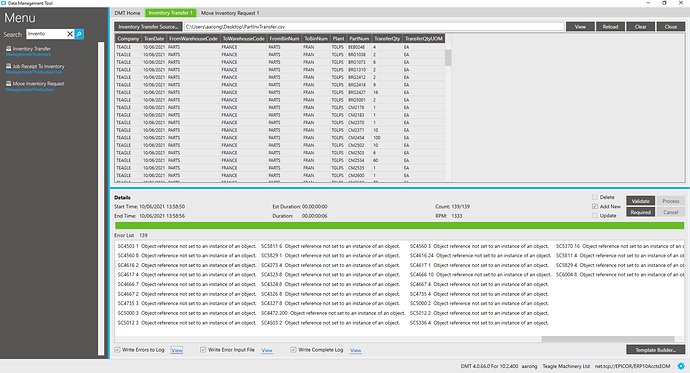Switch to Move Inventory Request 1 tab
Screen dimensions: 690x373
(230, 13)
